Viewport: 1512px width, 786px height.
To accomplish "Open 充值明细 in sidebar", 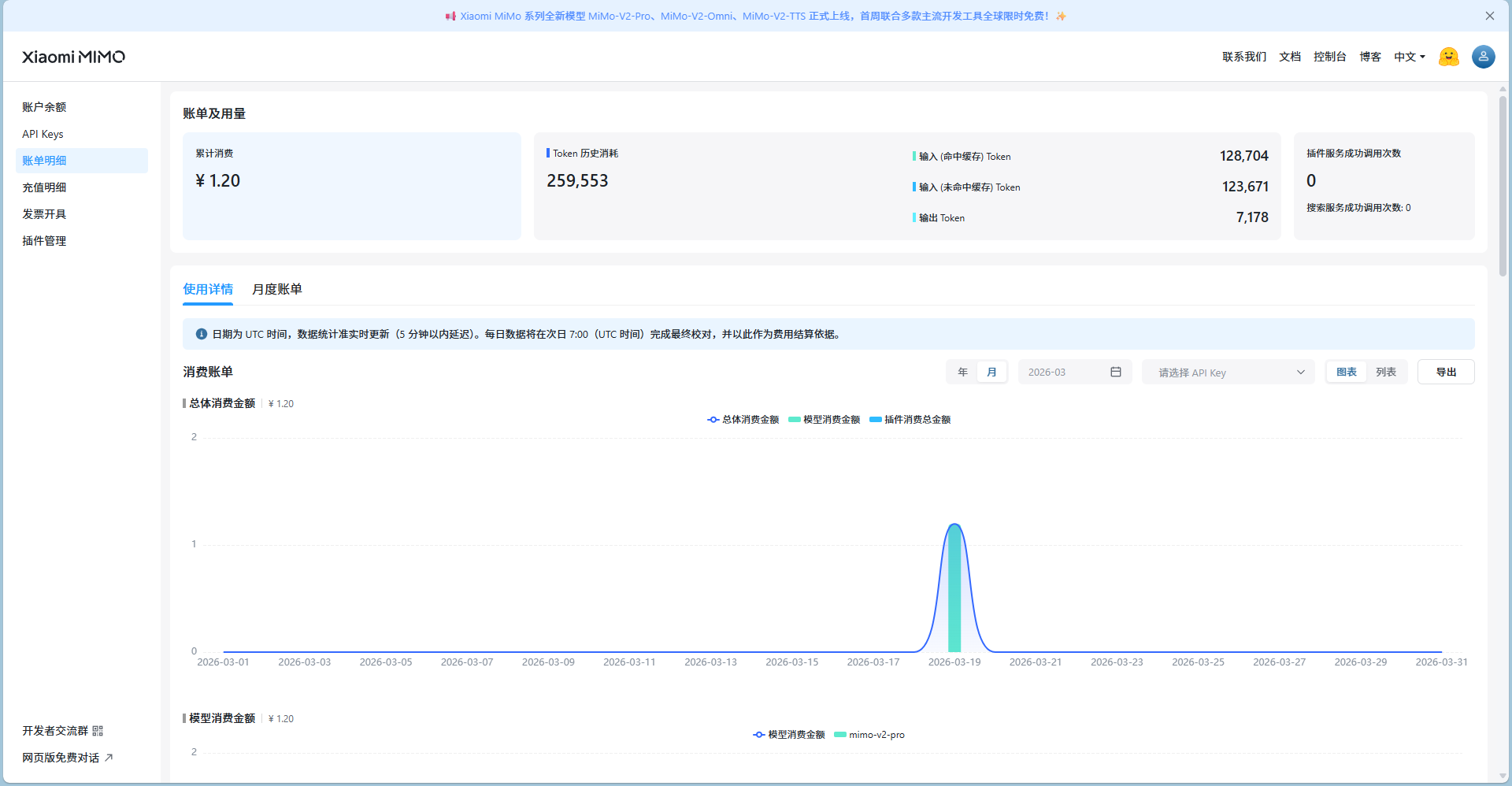I will (82, 187).
